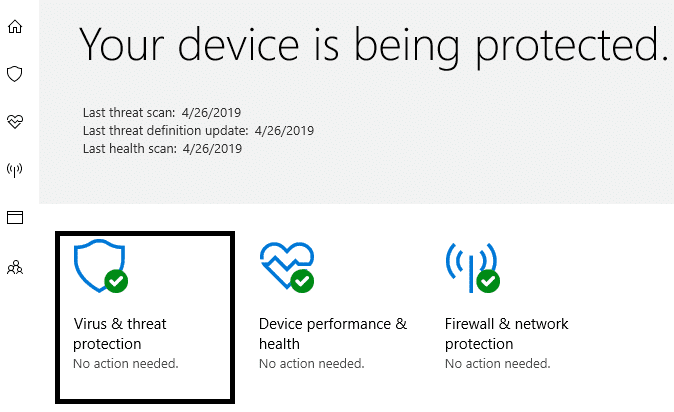Click the Last health scan date line
Viewport: 674px width, 412px height.
click(x=162, y=148)
